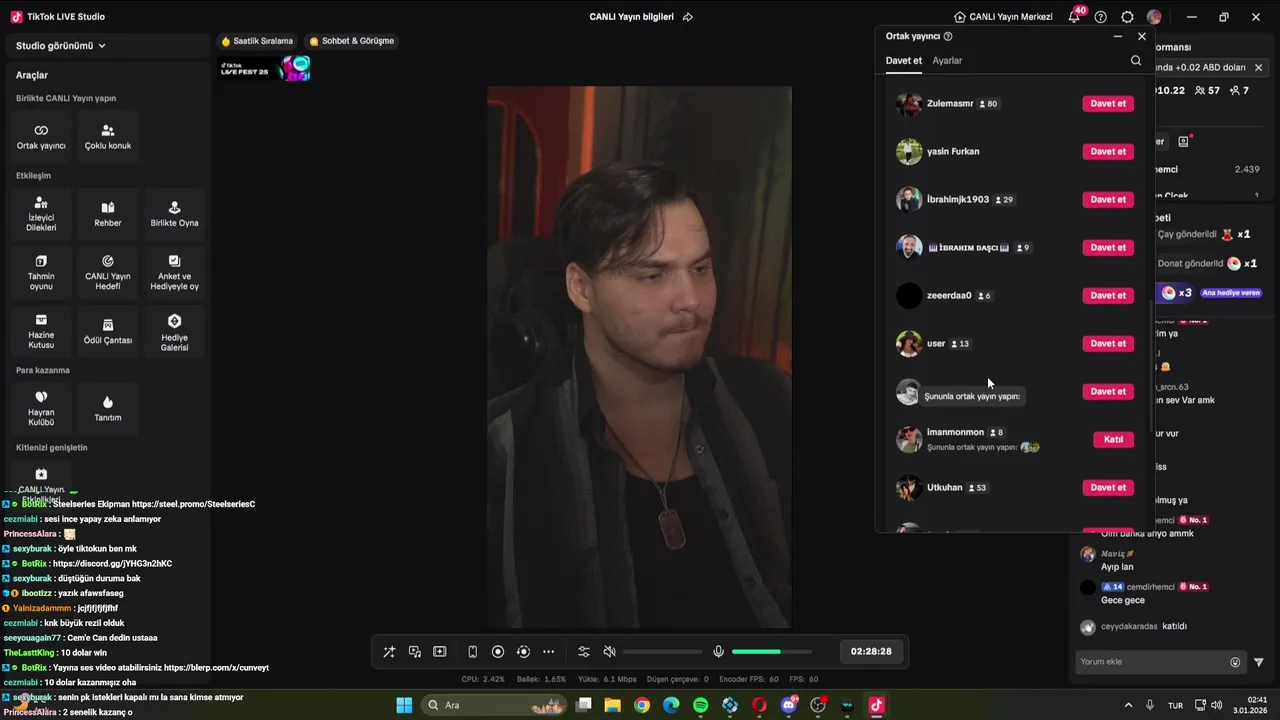Open Hayran Kulübü tool
The image size is (1280, 720).
(x=41, y=408)
